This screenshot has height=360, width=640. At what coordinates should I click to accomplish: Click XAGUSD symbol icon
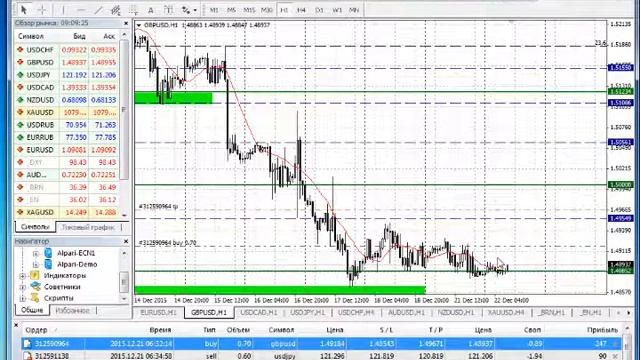click(20, 212)
